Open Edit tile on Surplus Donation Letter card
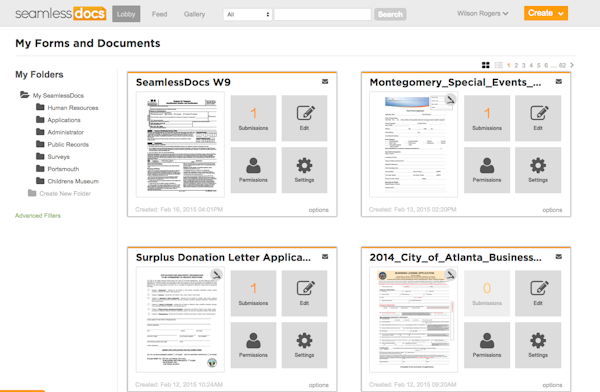Screen dimensions: 600x392 coord(304,293)
